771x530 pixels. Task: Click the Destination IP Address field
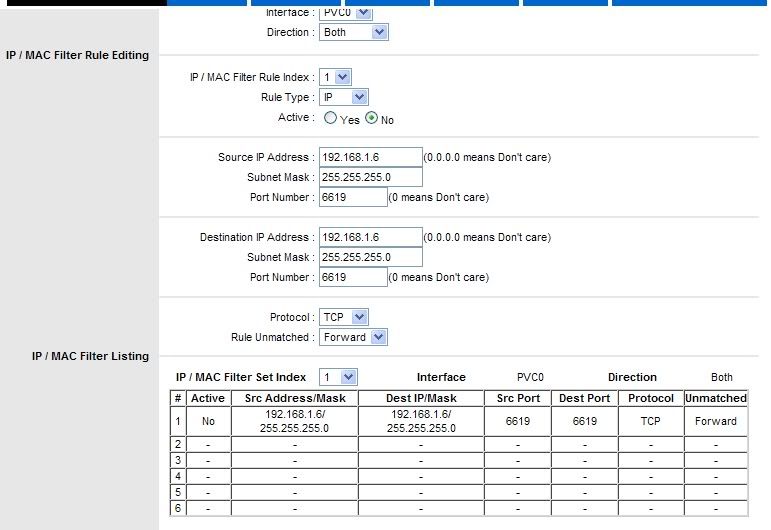(x=370, y=237)
